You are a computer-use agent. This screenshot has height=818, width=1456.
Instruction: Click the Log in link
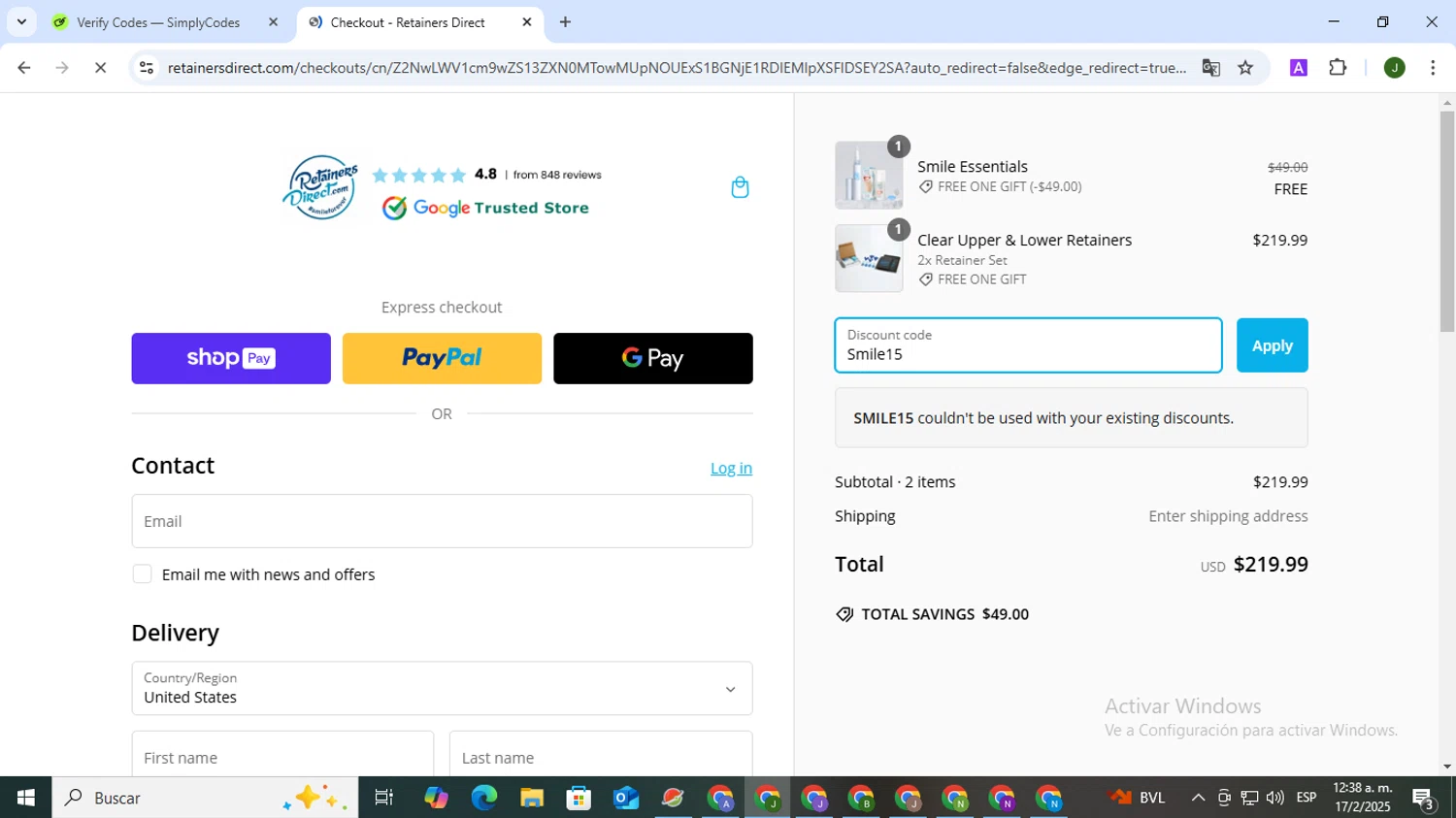[731, 468]
